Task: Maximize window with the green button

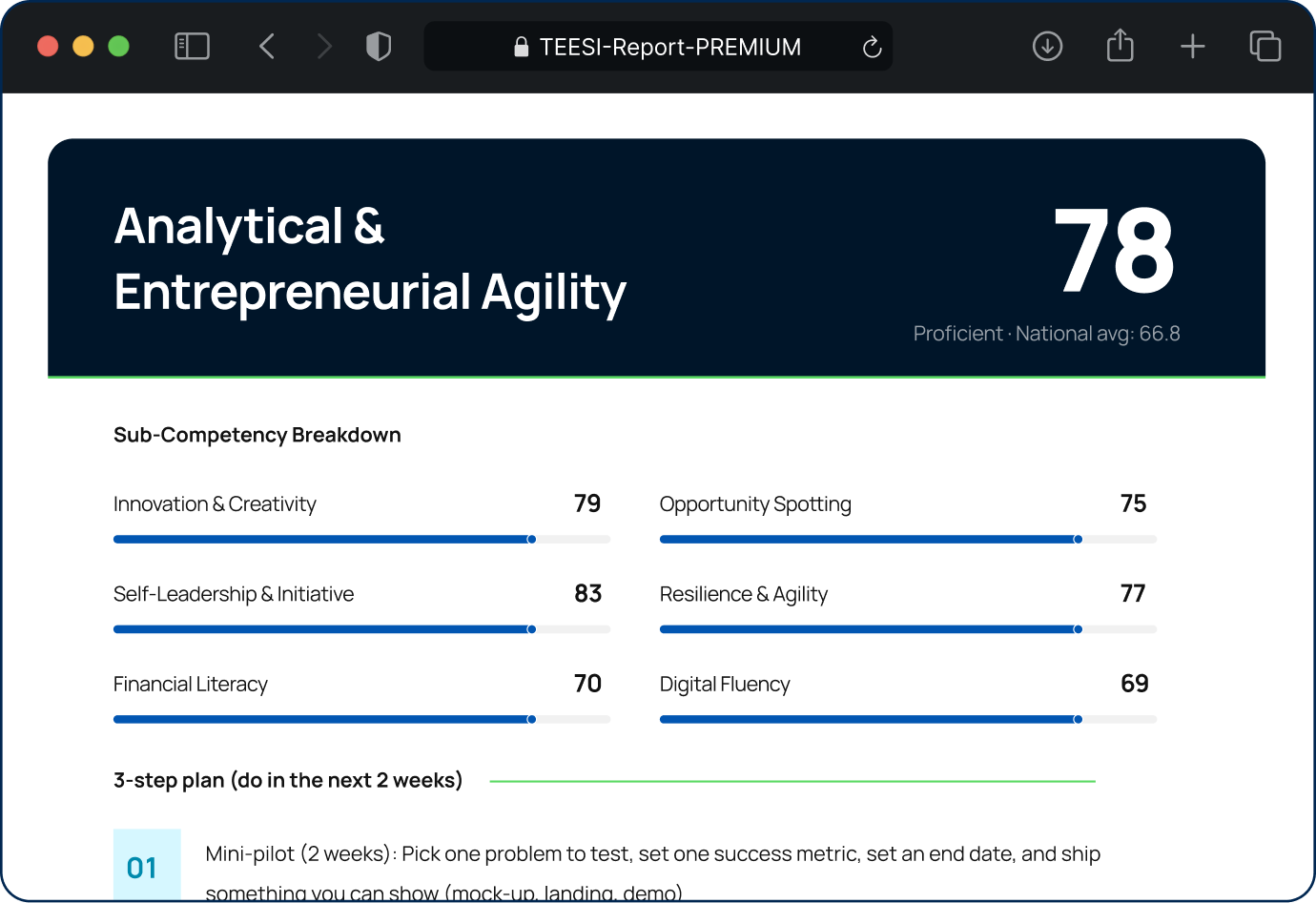Action: point(118,46)
